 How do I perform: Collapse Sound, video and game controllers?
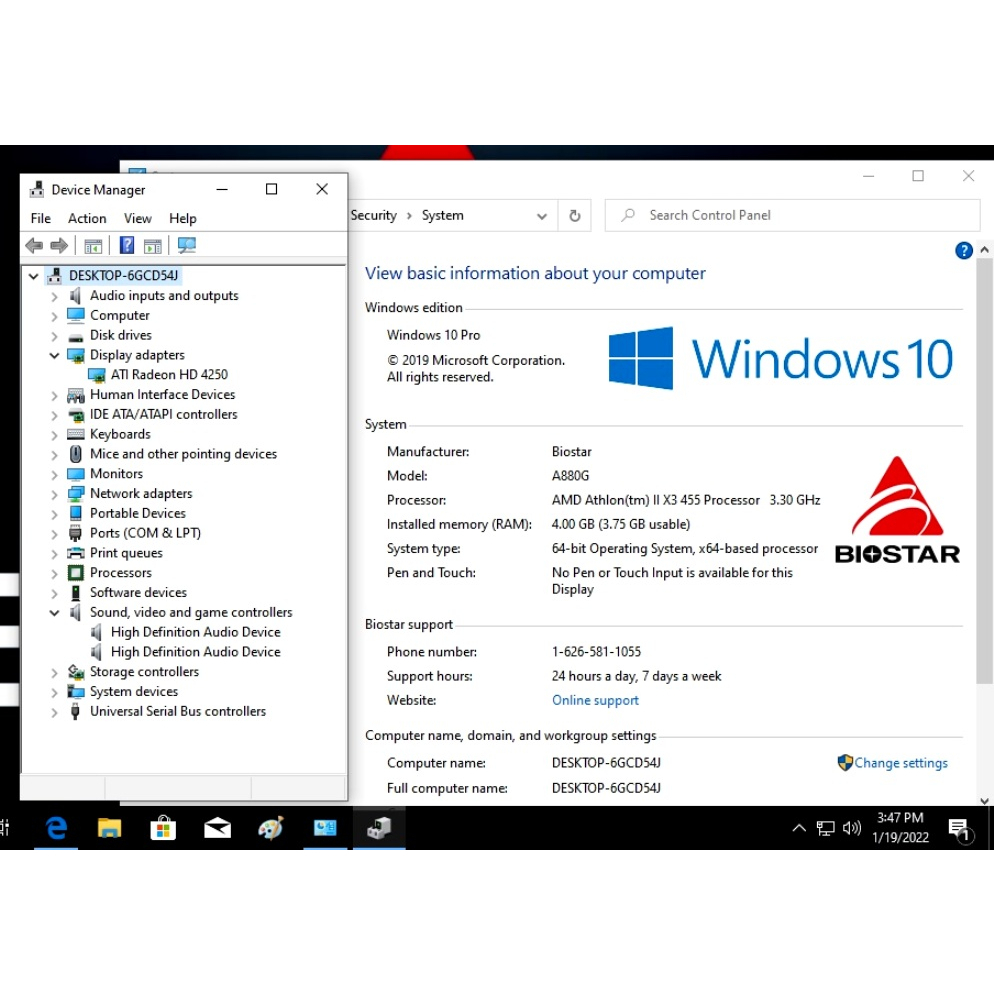[x=55, y=613]
